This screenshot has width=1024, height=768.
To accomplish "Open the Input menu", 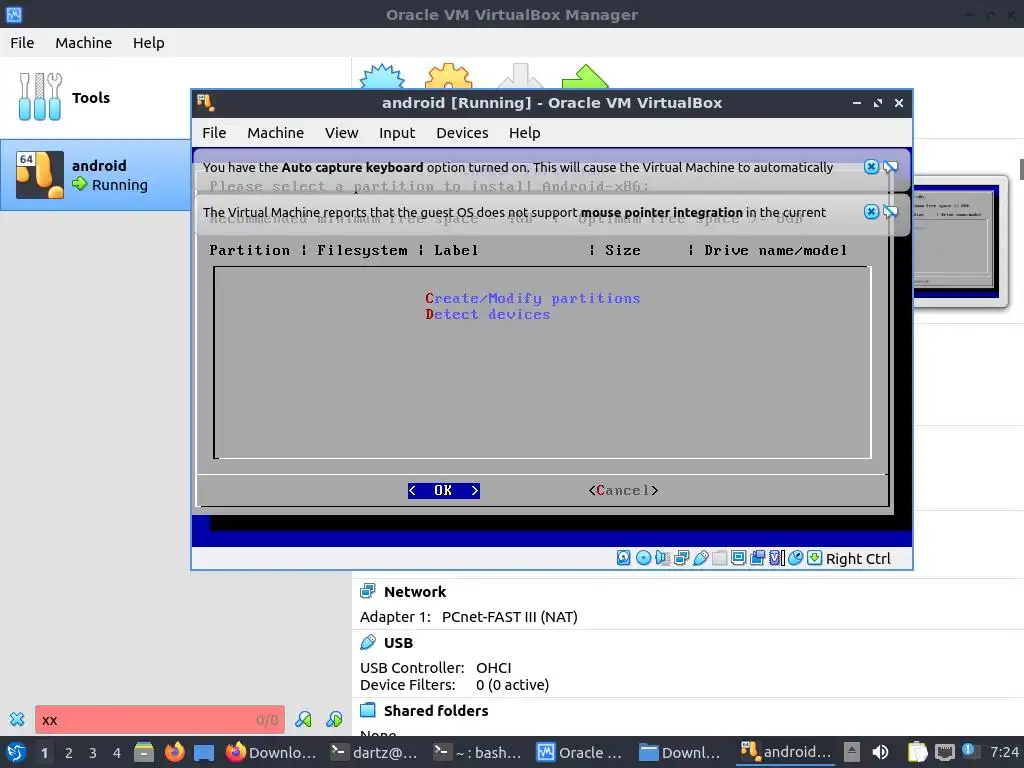I will 397,133.
